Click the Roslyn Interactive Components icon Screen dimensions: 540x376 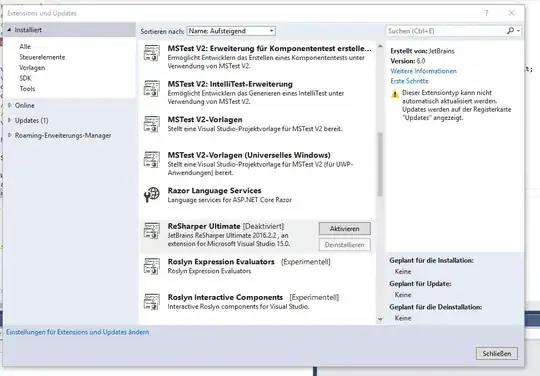point(152,302)
